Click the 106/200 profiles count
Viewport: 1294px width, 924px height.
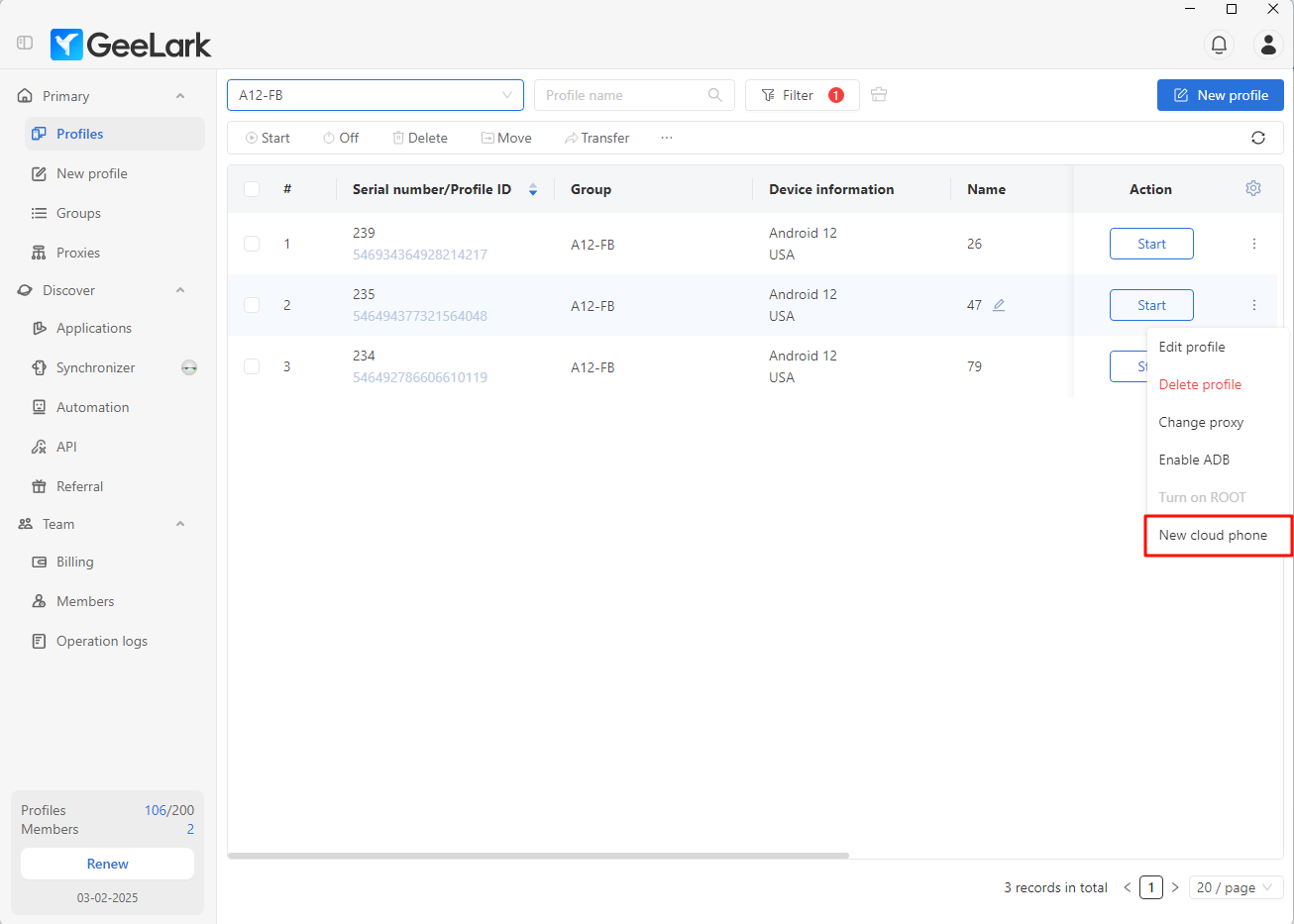(x=169, y=810)
